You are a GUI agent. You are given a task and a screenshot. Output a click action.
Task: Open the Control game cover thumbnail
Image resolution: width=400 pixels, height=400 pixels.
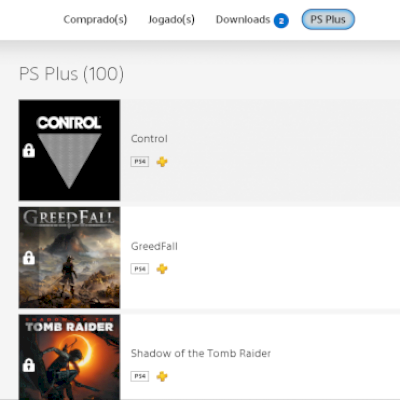pos(69,150)
